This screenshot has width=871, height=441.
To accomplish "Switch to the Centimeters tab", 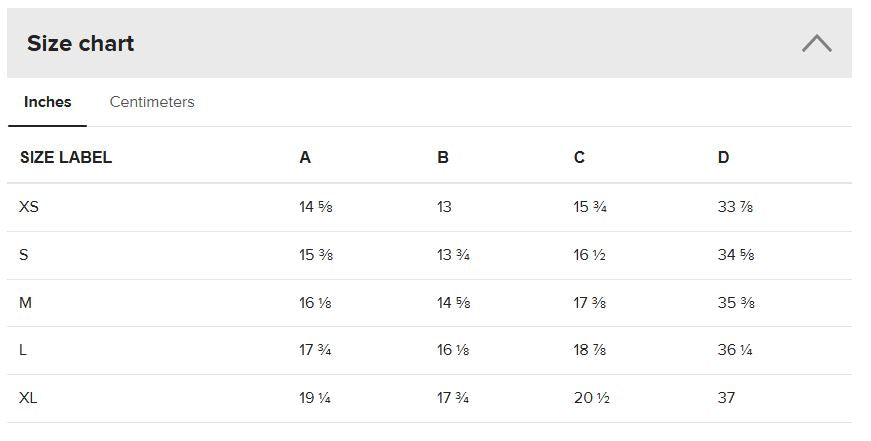I will point(152,102).
